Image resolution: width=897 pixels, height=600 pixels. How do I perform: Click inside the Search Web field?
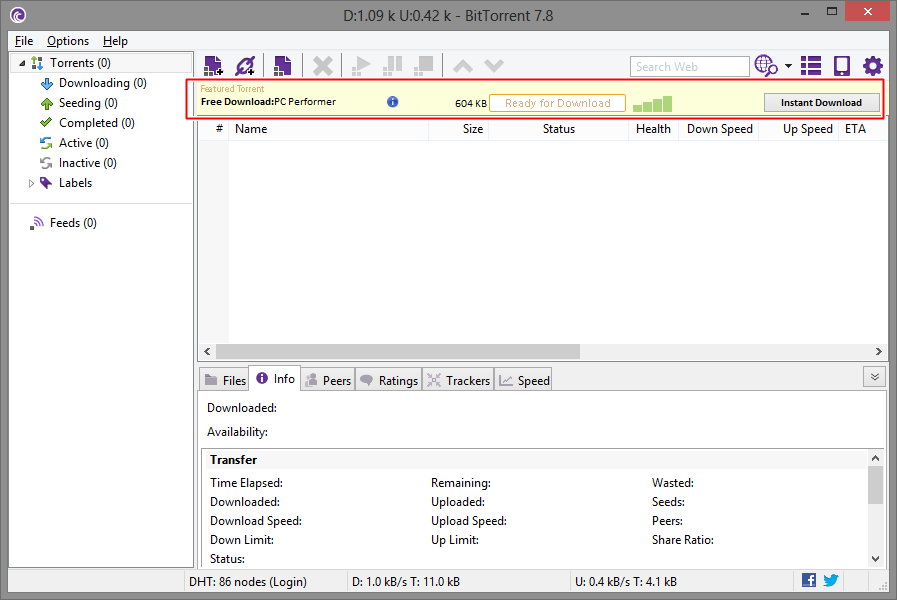click(x=689, y=67)
